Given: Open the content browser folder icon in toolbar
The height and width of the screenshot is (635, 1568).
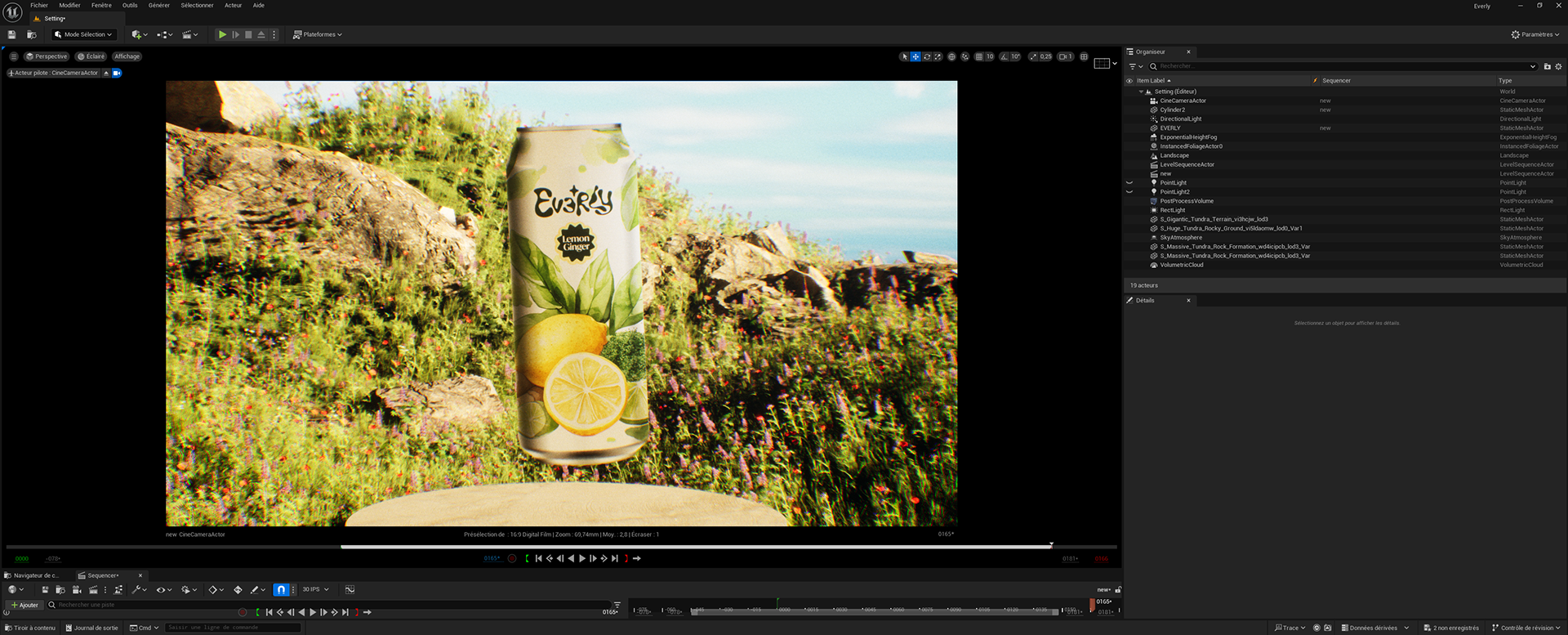Looking at the screenshot, I should coord(31,34).
